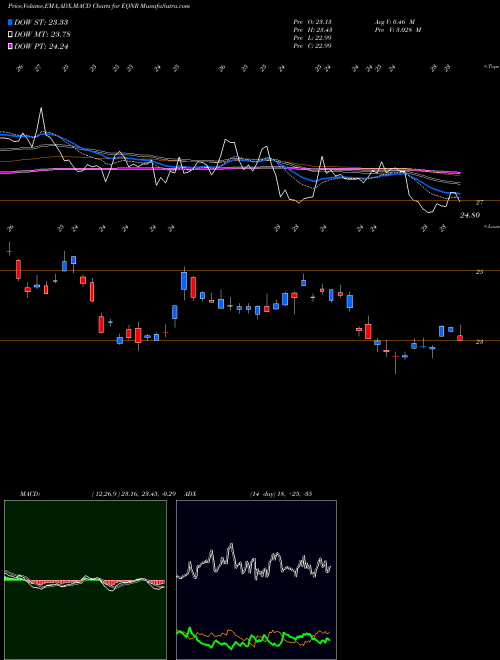Click the 27 level axis label
Image resolution: width=500 pixels, height=660 pixels.
coord(479,202)
